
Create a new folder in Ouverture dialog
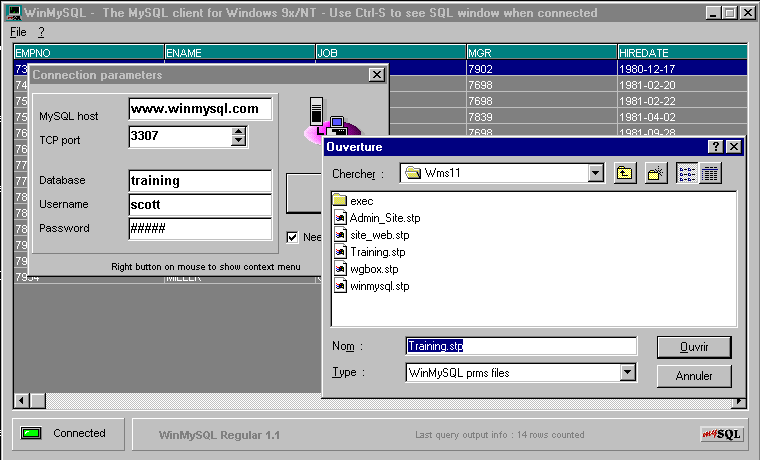pyautogui.click(x=656, y=173)
